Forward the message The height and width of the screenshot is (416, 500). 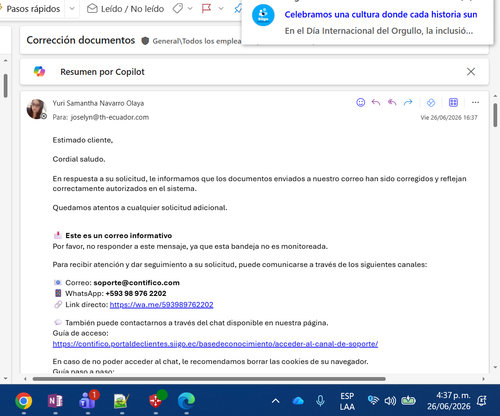(408, 102)
